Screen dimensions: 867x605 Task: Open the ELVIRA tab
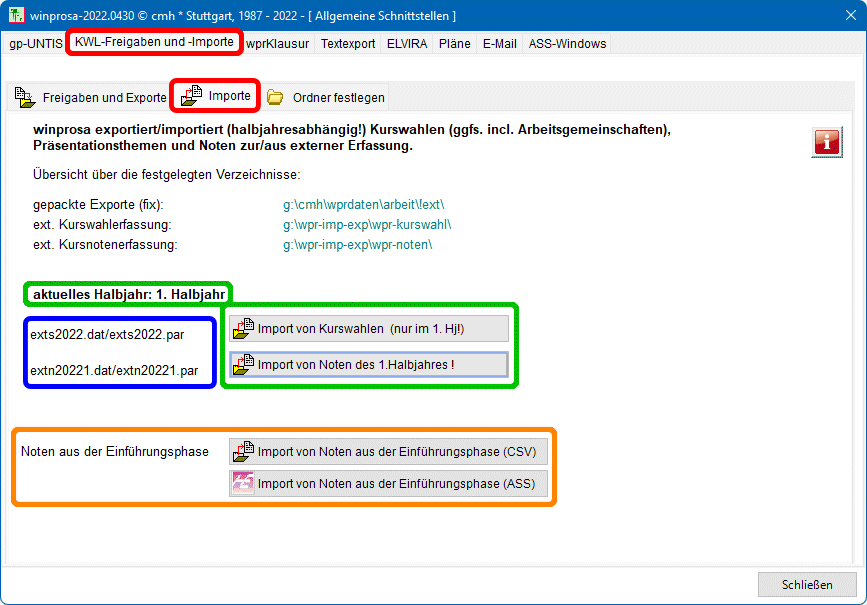point(407,44)
